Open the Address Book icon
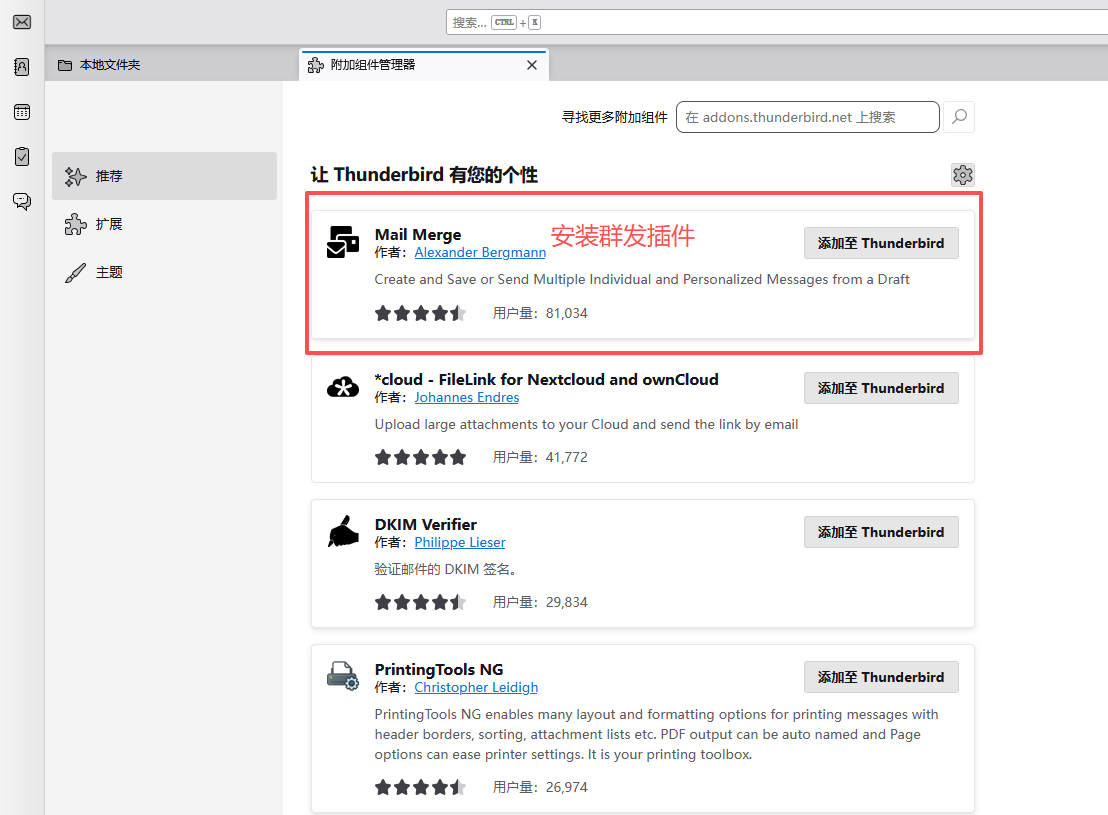 [x=22, y=66]
